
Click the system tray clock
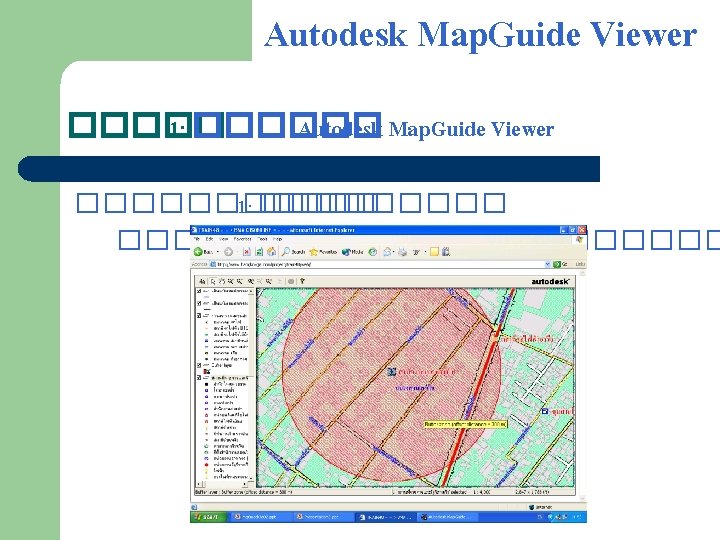click(x=575, y=517)
